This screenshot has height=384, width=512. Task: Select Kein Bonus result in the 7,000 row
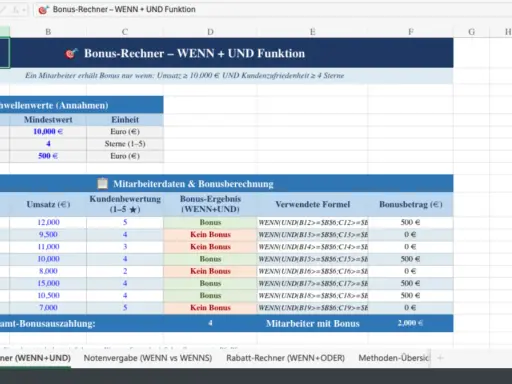point(210,308)
